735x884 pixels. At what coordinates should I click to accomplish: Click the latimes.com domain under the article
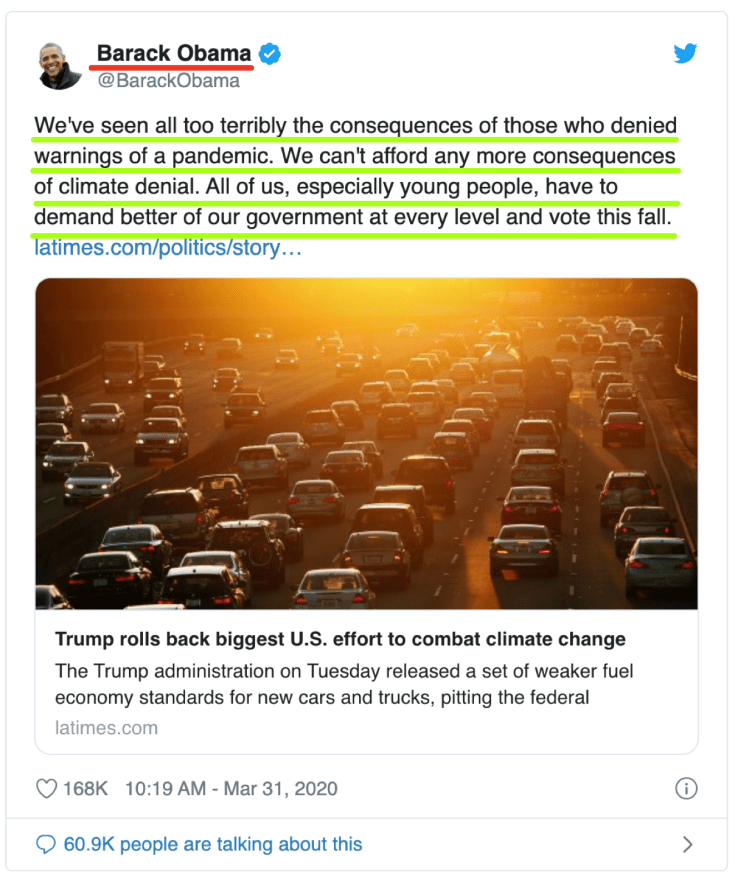[x=106, y=727]
